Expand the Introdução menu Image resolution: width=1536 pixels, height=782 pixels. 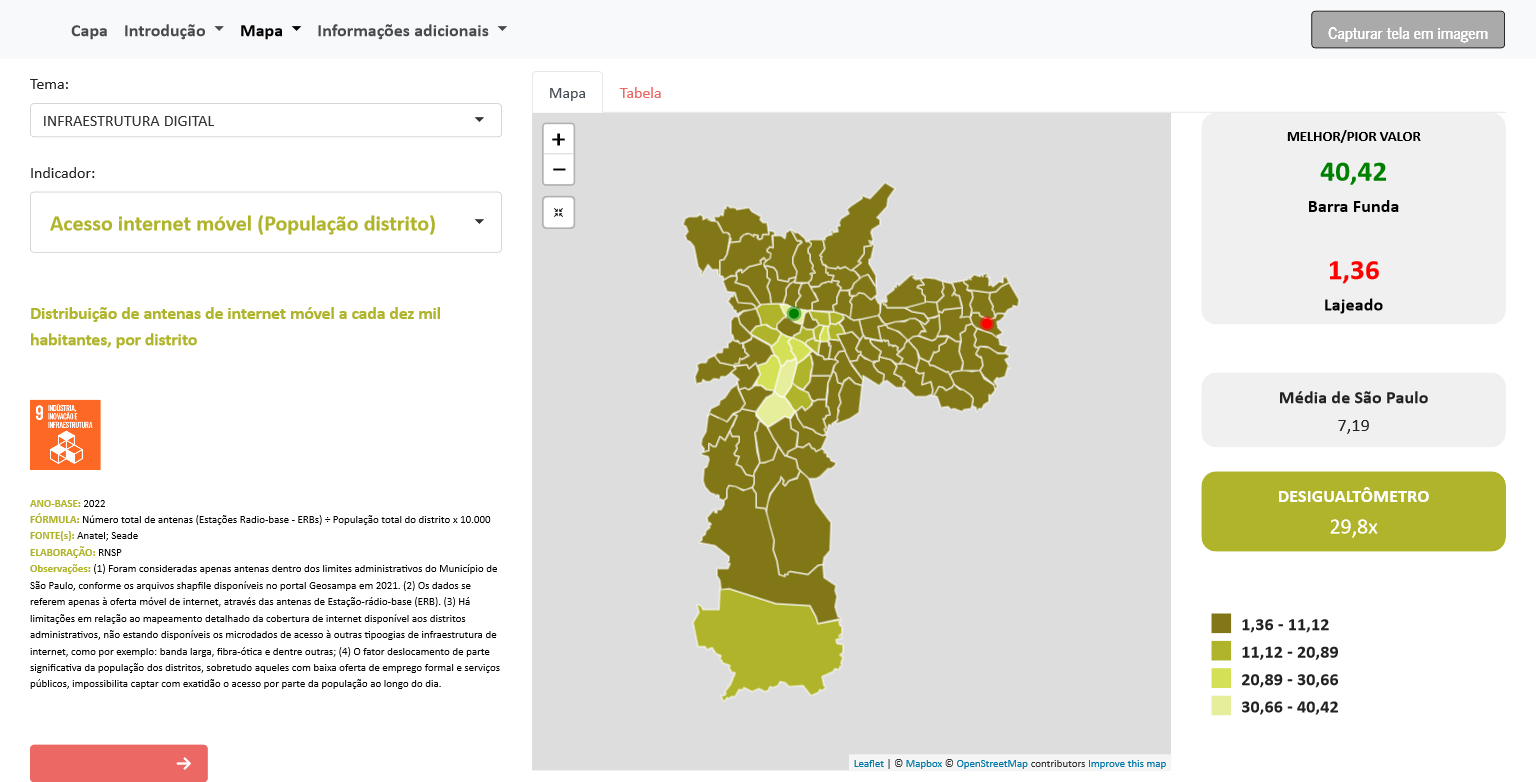173,30
